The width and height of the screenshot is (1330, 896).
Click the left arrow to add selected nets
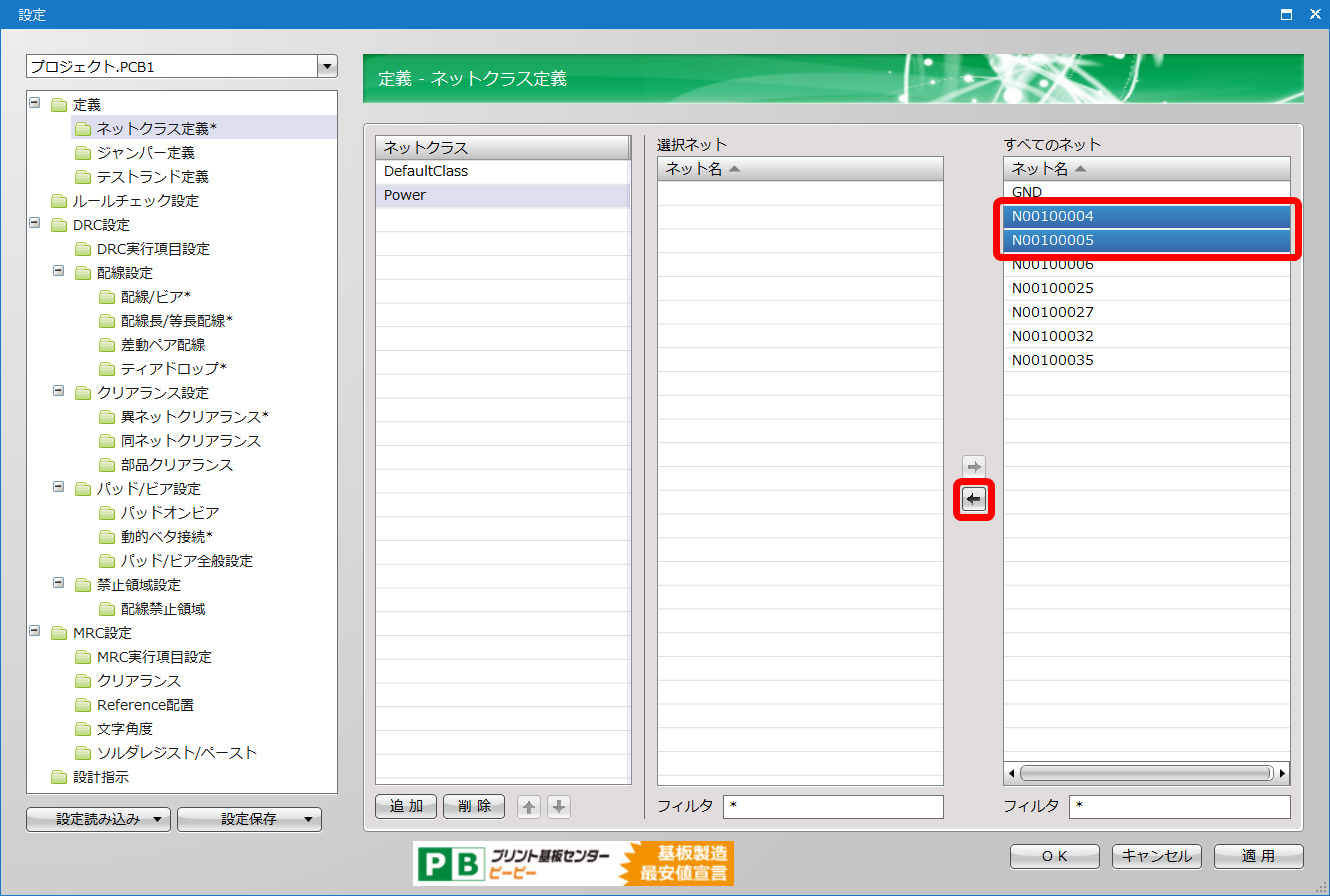[x=973, y=499]
